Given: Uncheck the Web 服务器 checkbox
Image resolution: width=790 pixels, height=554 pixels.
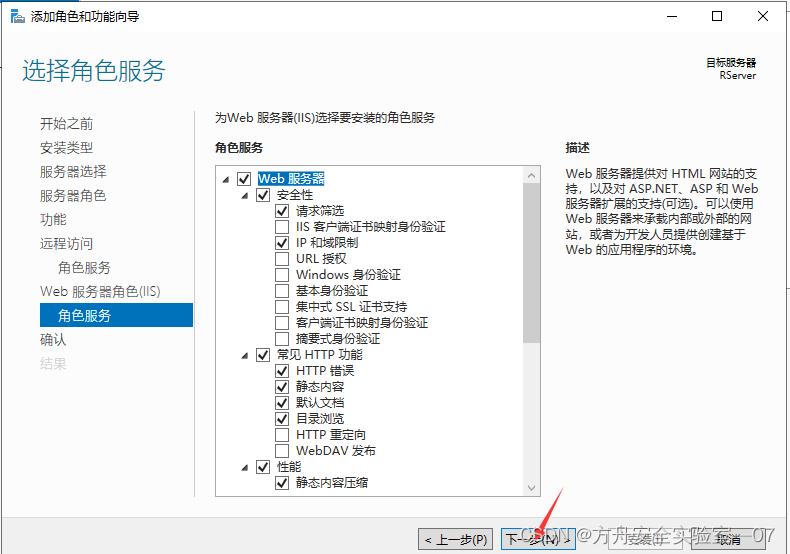Looking at the screenshot, I should coord(244,179).
